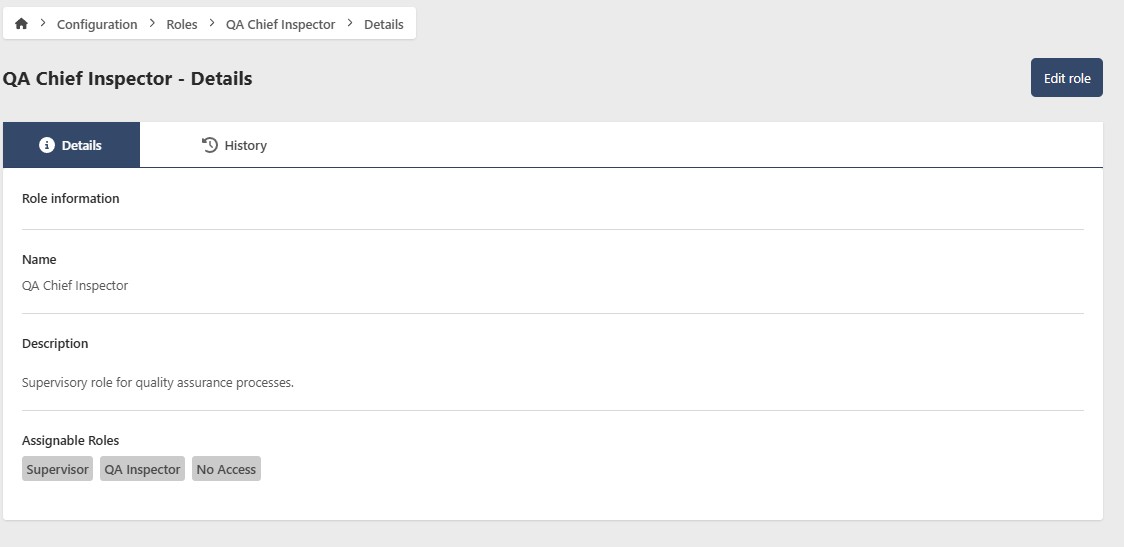Select the Details tab

pos(71,145)
